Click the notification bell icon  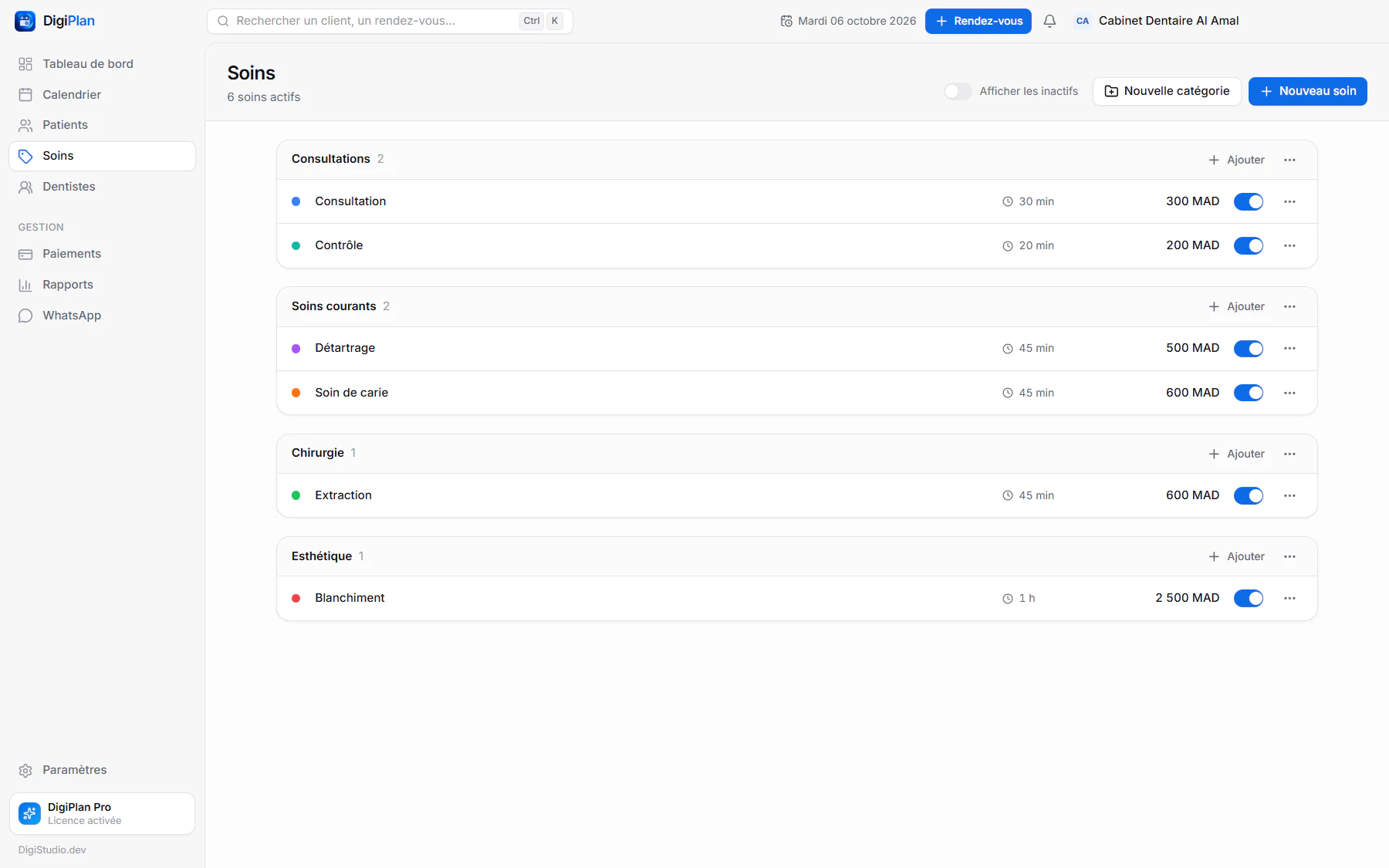(1049, 22)
